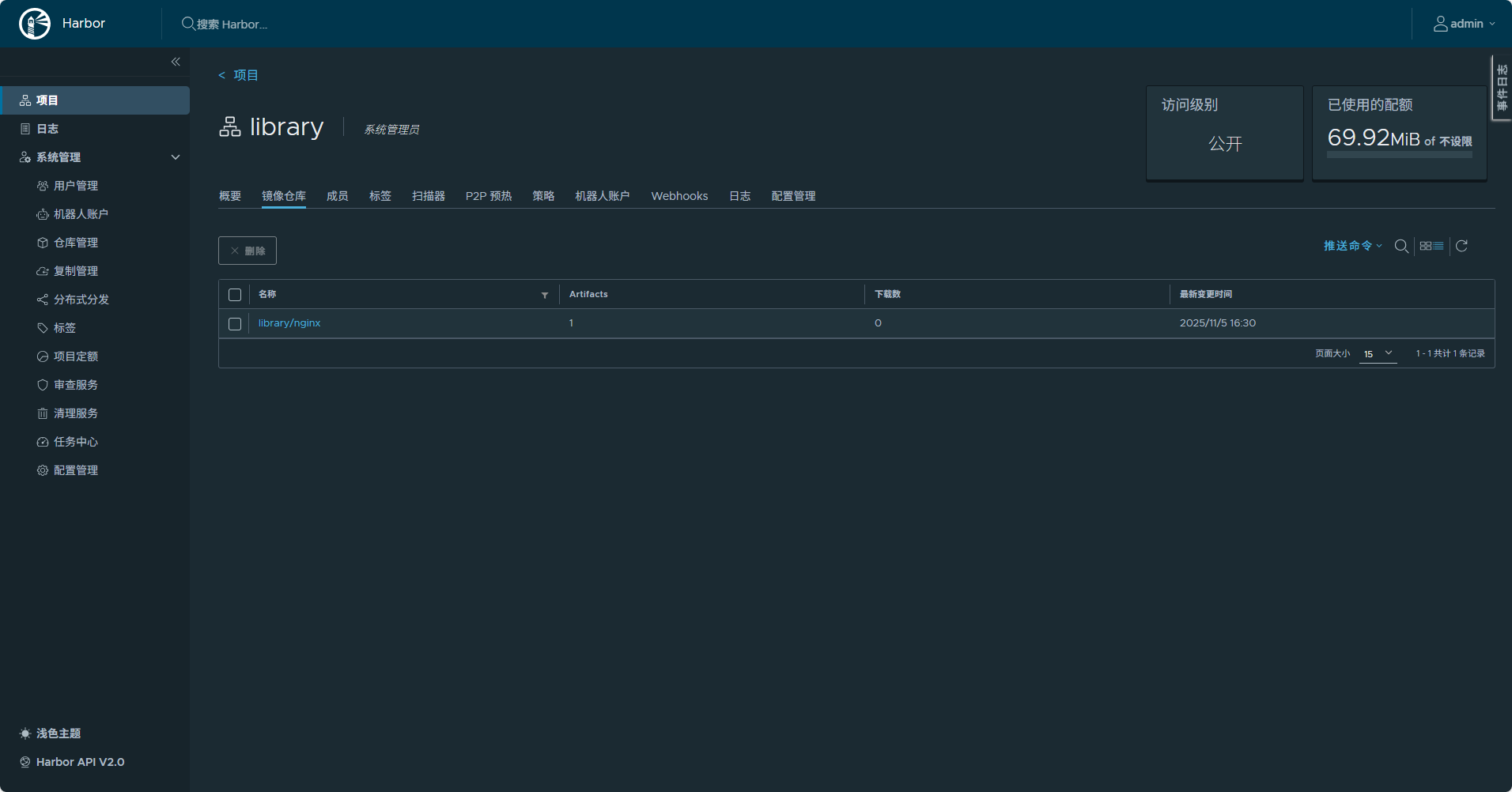Click the 分布式分发 share icon

coord(43,300)
